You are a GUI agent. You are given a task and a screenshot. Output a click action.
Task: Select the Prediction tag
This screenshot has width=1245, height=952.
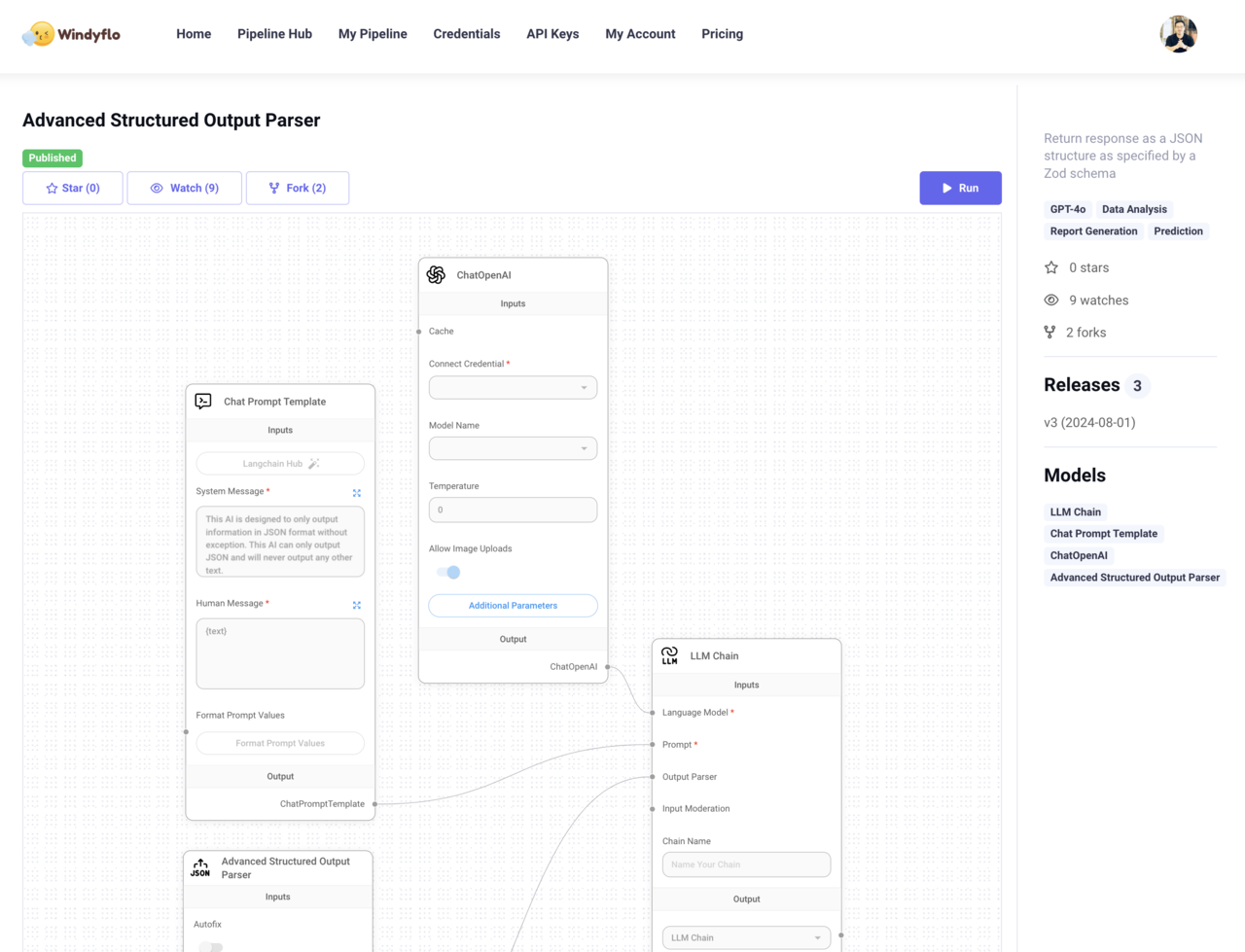point(1178,231)
